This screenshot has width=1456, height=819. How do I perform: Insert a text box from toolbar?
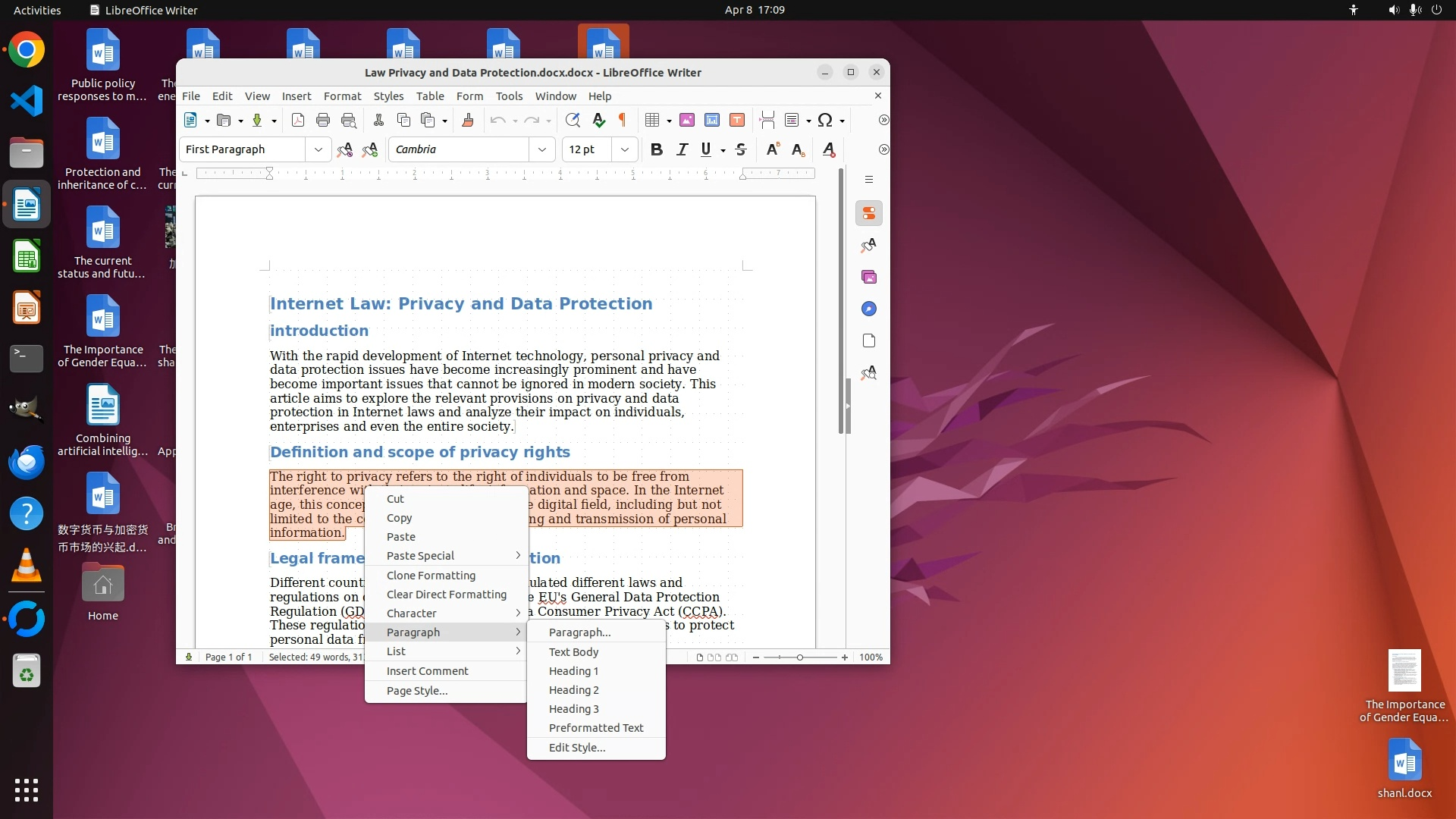[737, 120]
